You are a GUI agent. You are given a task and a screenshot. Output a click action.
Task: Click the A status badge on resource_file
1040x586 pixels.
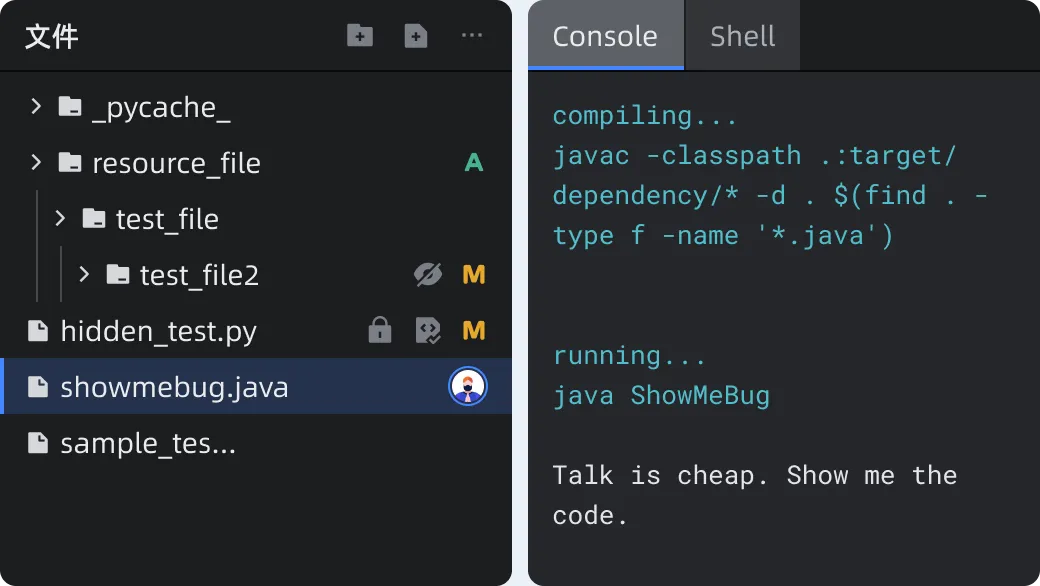[x=474, y=163]
